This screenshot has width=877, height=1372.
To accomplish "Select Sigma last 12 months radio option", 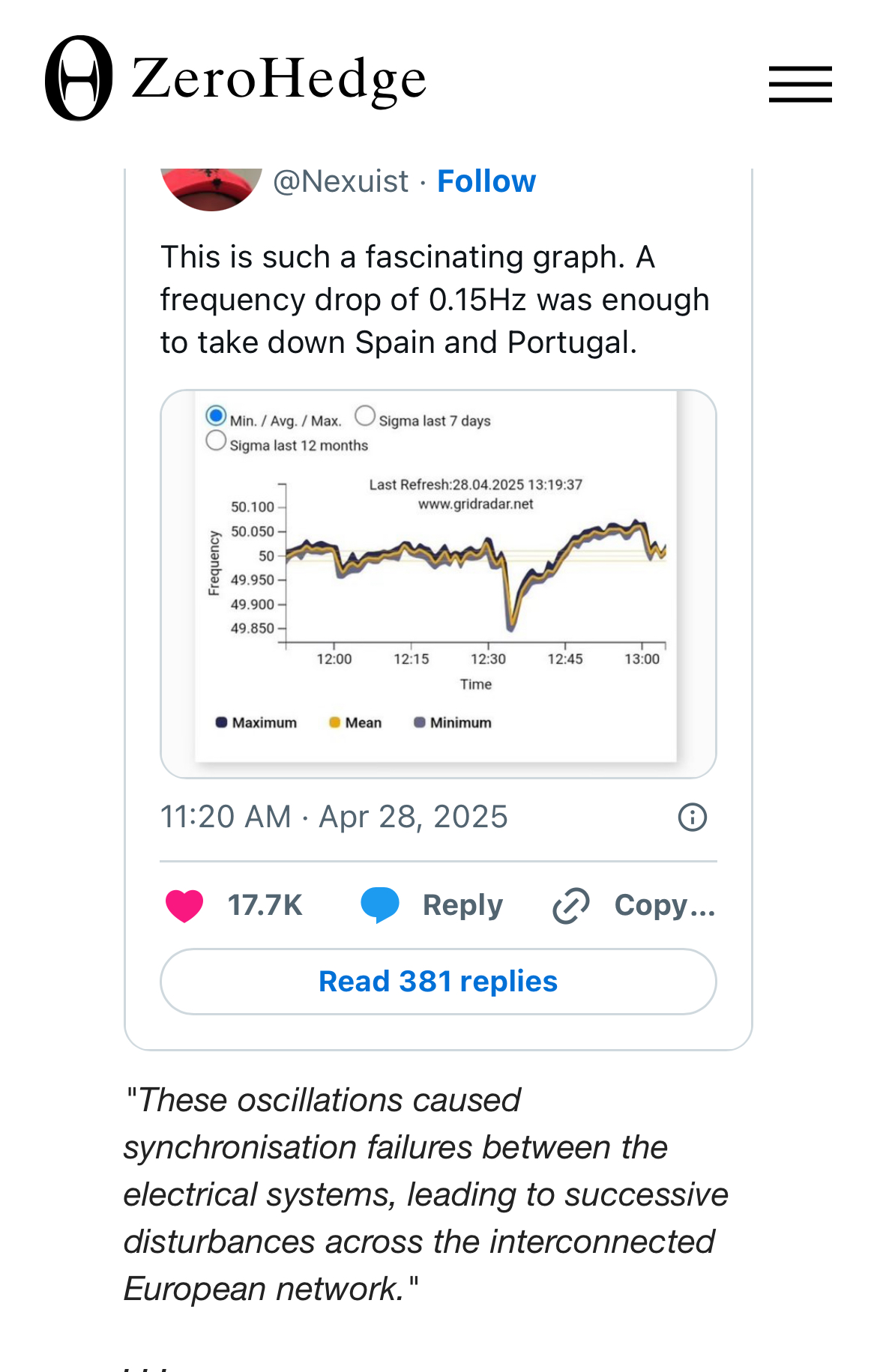I will click(216, 441).
